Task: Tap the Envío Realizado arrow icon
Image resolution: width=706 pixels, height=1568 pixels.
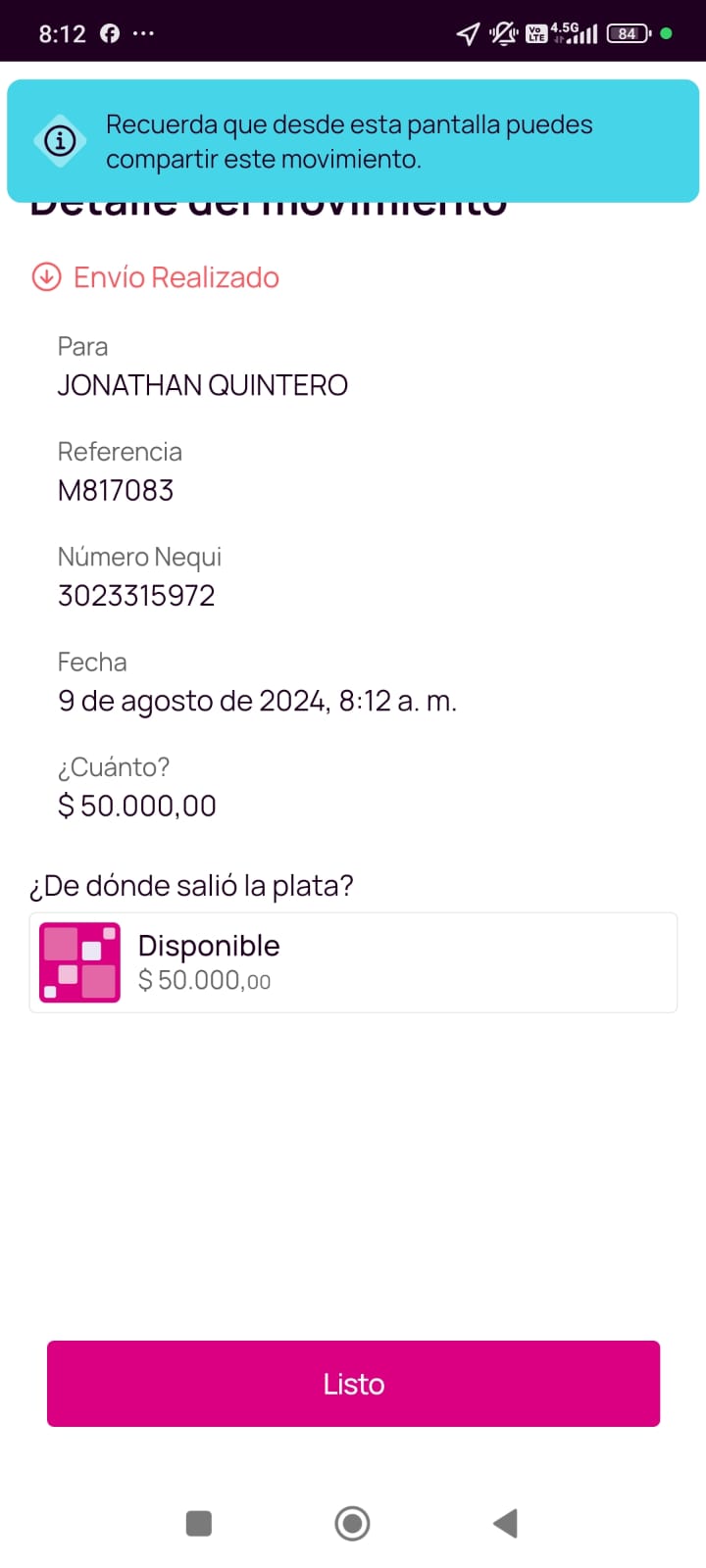Action: (x=46, y=277)
